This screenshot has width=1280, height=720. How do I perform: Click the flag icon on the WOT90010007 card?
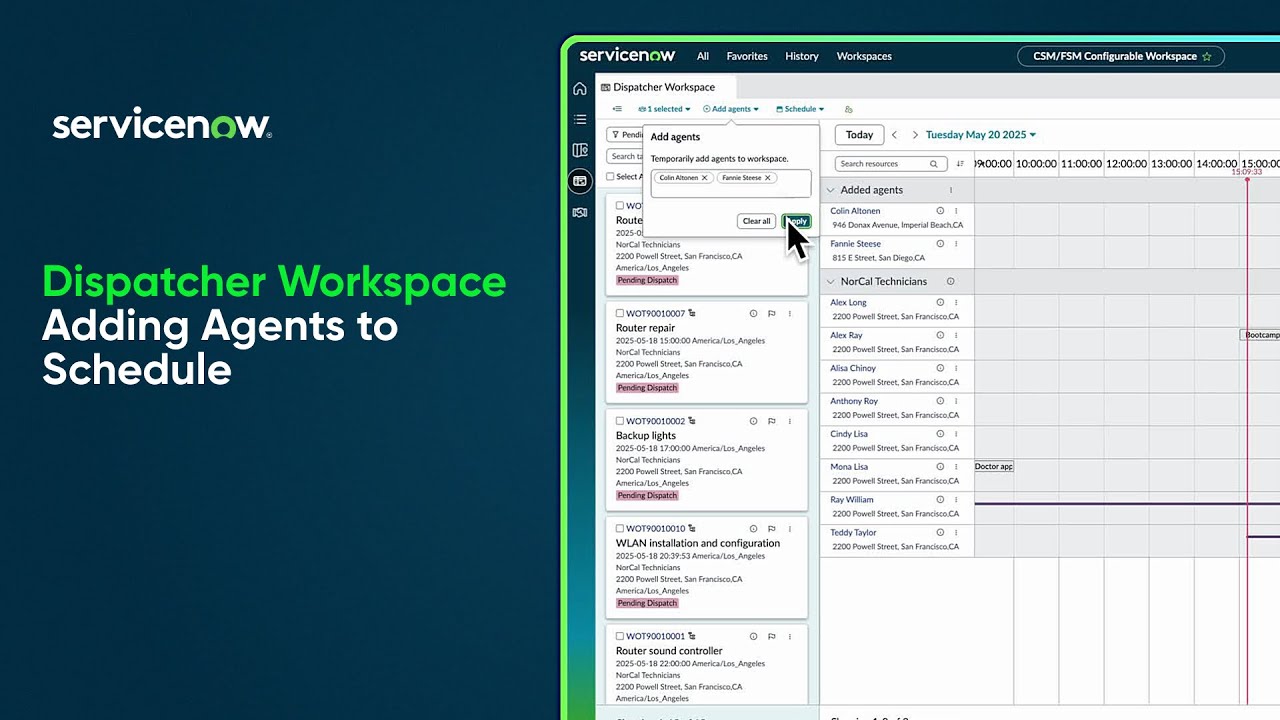771,313
